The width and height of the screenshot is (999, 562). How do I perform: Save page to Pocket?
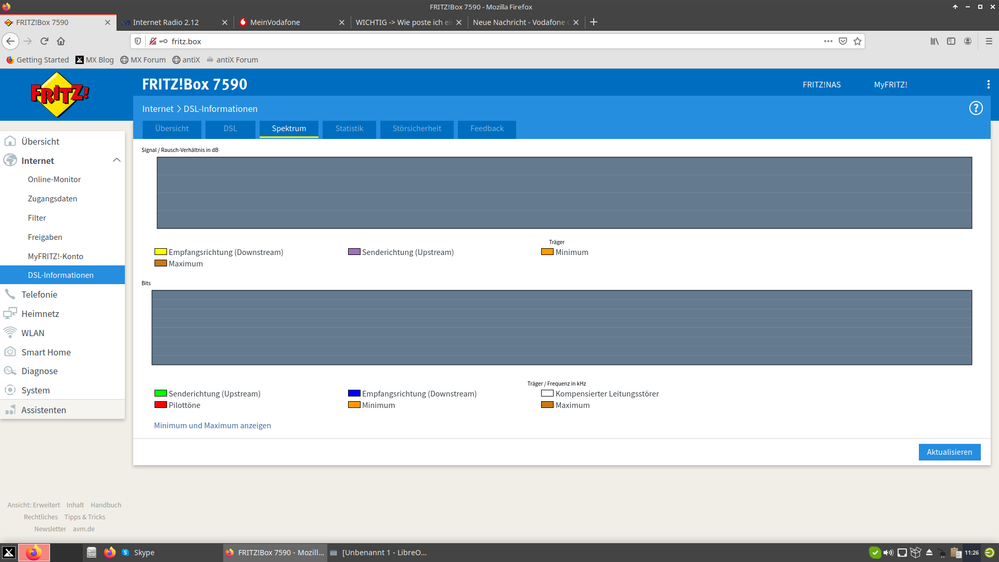click(843, 41)
